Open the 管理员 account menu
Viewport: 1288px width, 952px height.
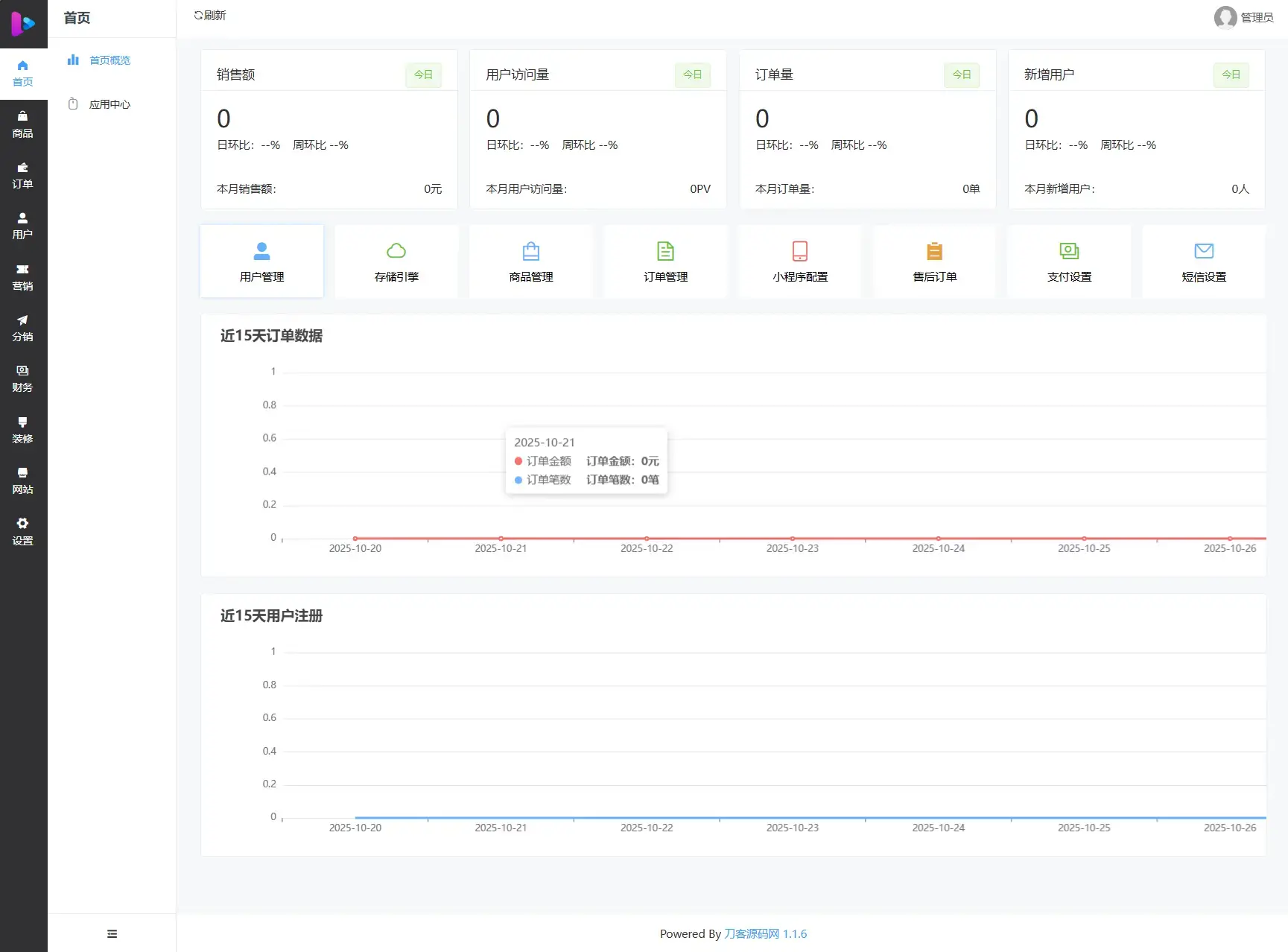click(1243, 17)
